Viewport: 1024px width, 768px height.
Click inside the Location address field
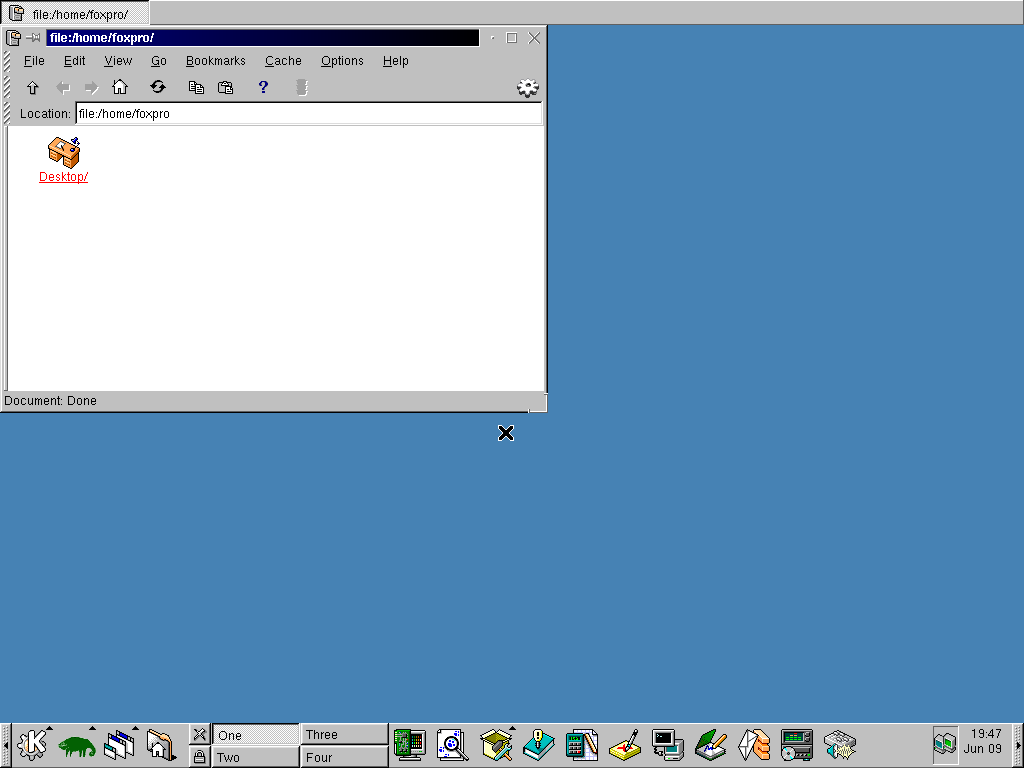(x=300, y=113)
